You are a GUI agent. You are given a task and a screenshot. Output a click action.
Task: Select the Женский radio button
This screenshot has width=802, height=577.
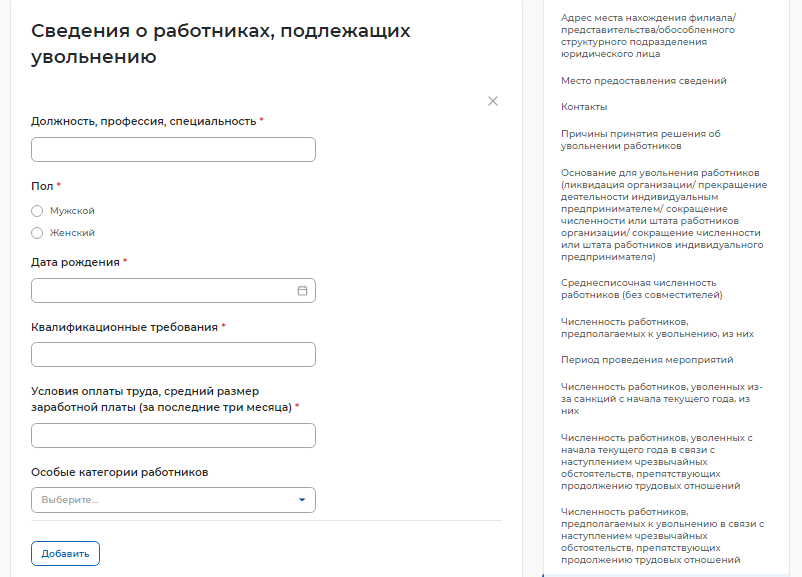[37, 233]
